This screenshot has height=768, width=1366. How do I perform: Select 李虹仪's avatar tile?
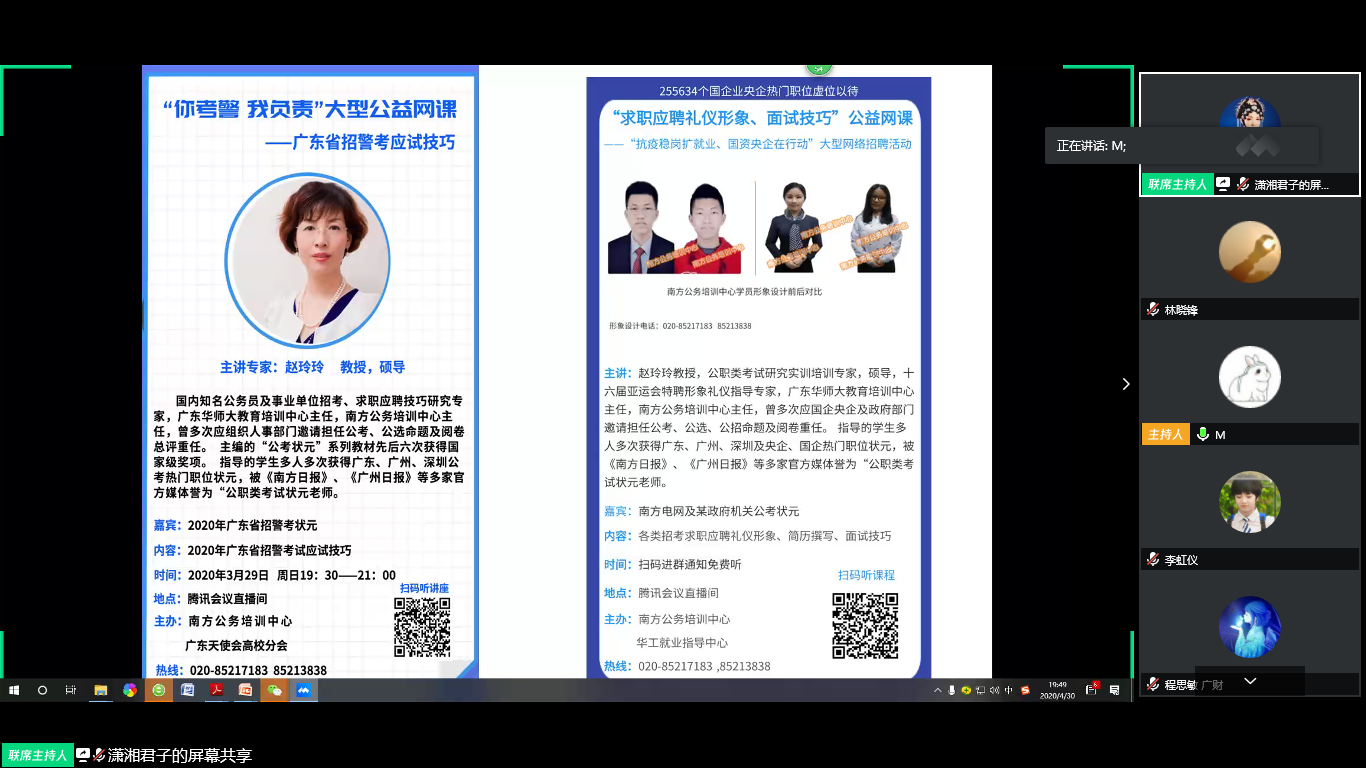1250,502
